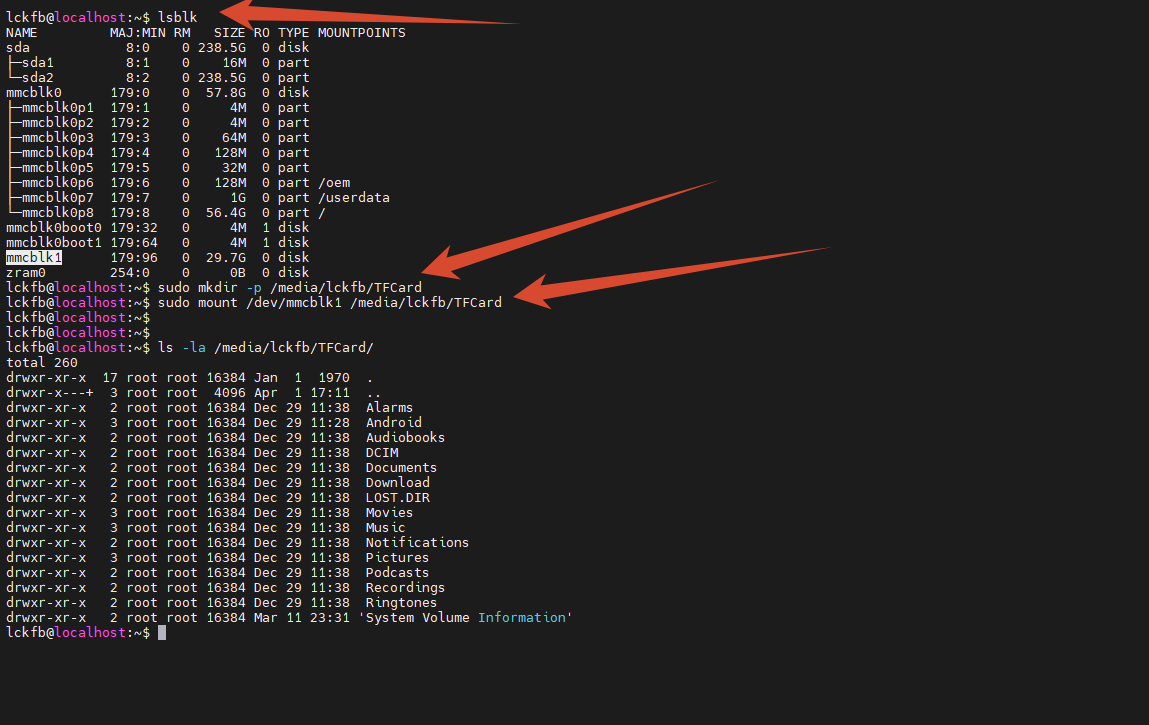
Task: Click the DCIM directory entry
Action: click(382, 452)
